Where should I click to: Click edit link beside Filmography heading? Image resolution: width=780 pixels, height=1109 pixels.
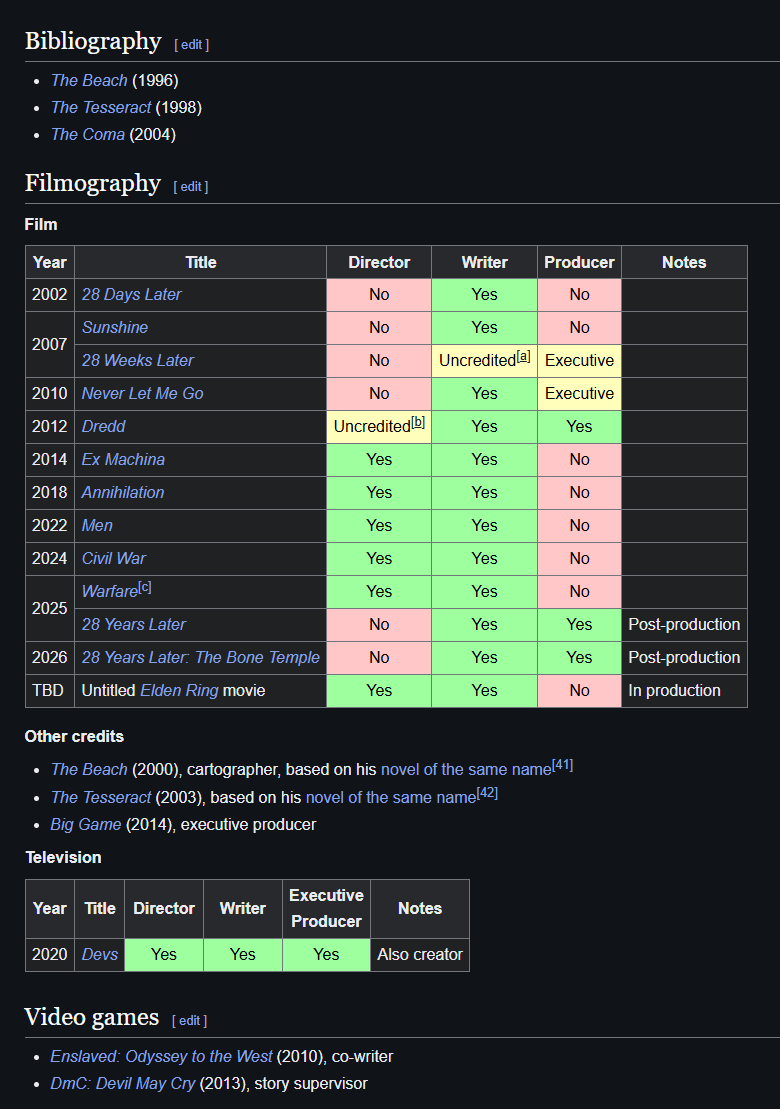[x=191, y=187]
